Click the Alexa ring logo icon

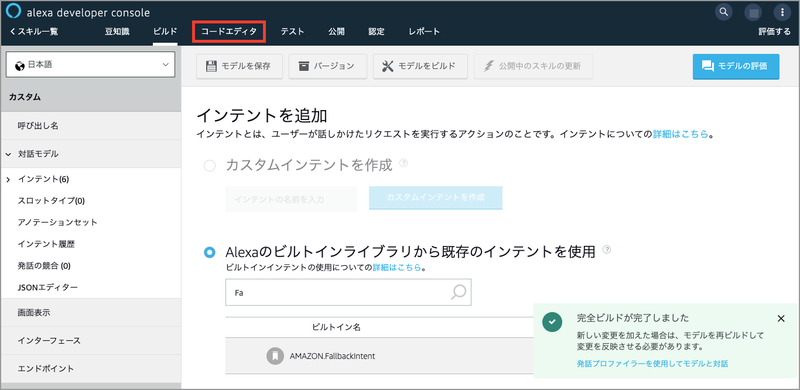13,11
